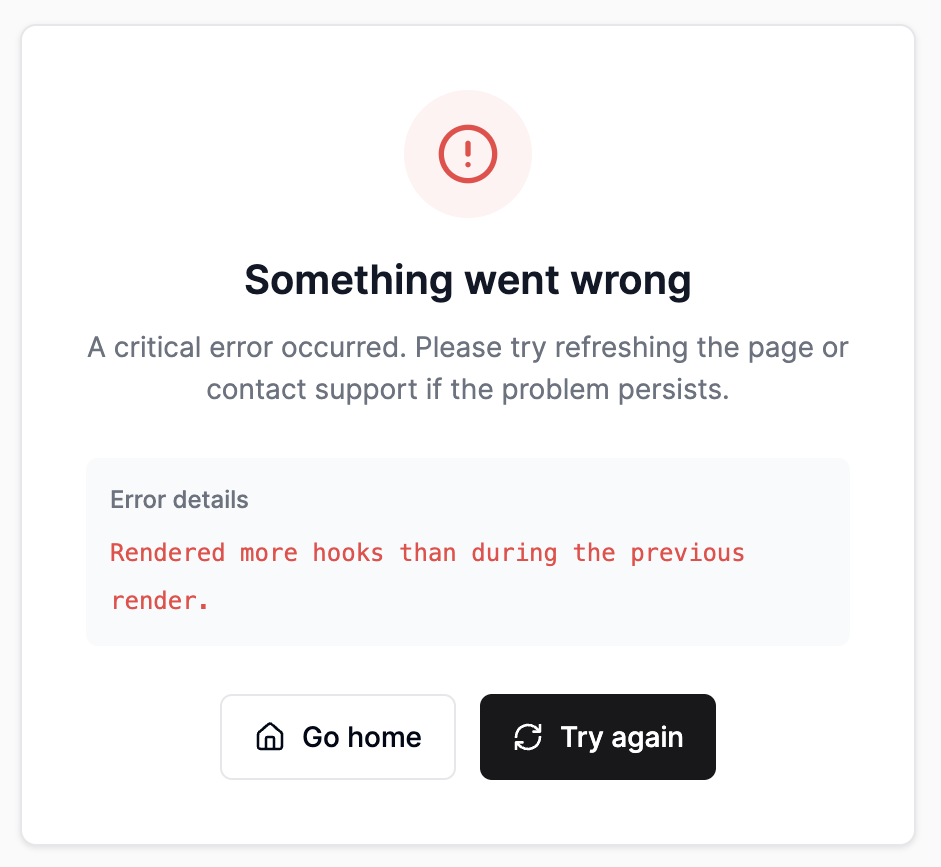Screen dimensions: 941x867
Task: Click the word "hooks" in the error message
Action: pyautogui.click(x=348, y=553)
